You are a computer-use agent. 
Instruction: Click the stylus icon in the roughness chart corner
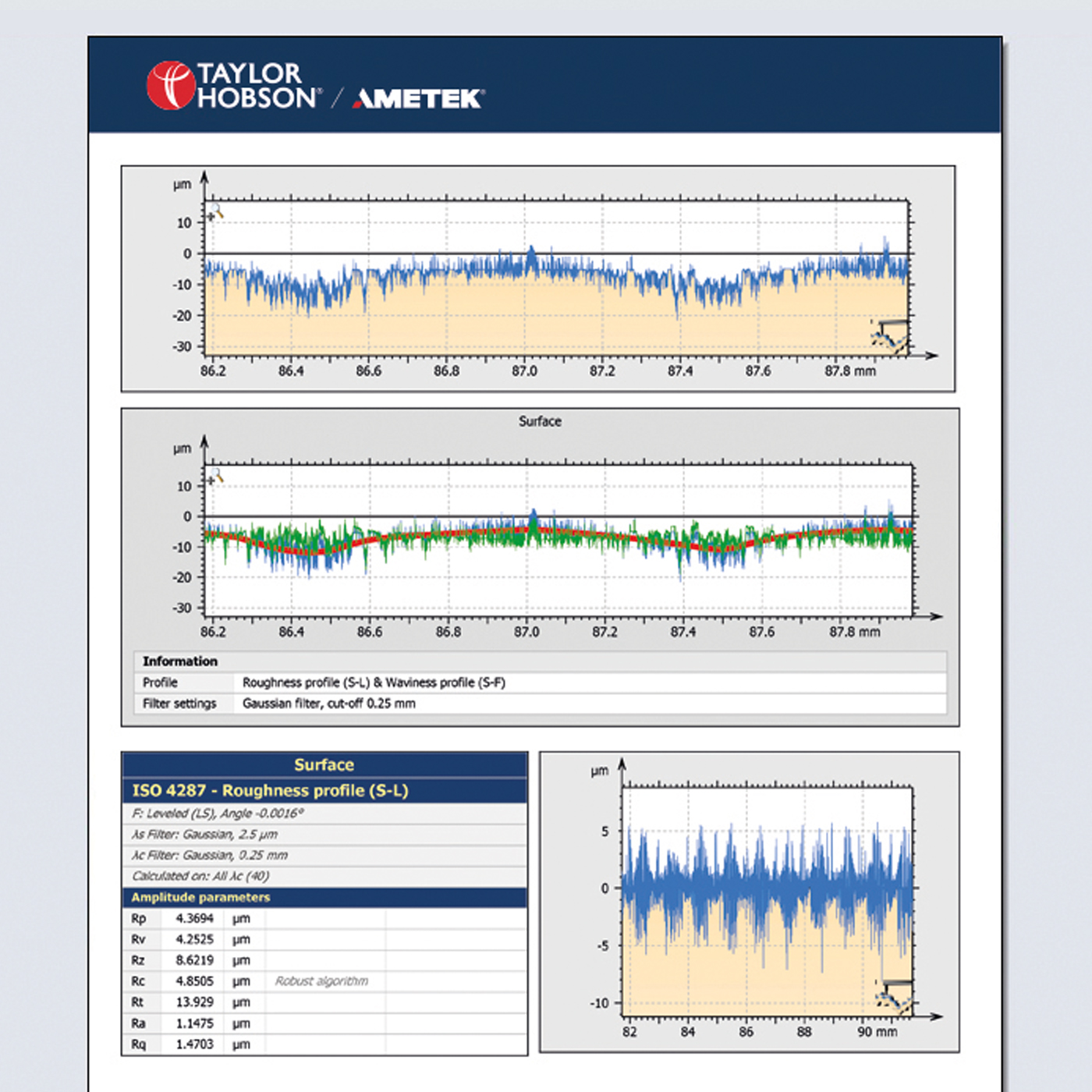895,996
